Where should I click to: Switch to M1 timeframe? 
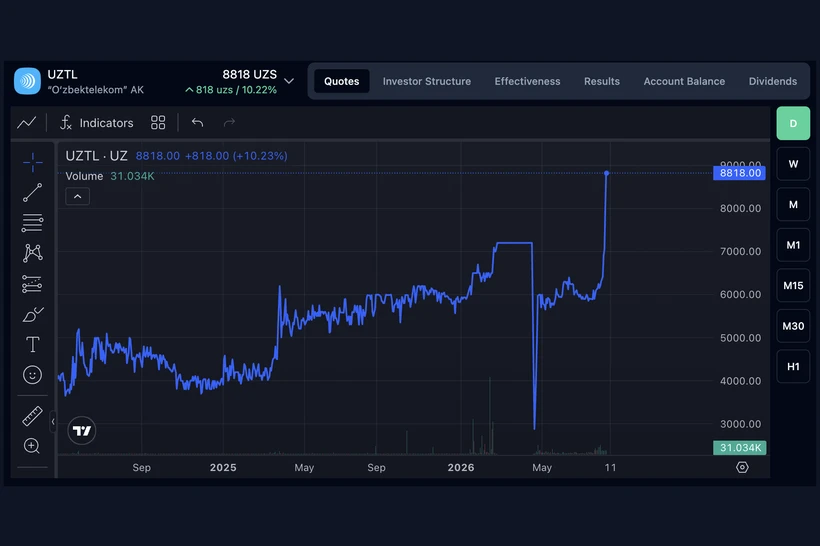793,245
